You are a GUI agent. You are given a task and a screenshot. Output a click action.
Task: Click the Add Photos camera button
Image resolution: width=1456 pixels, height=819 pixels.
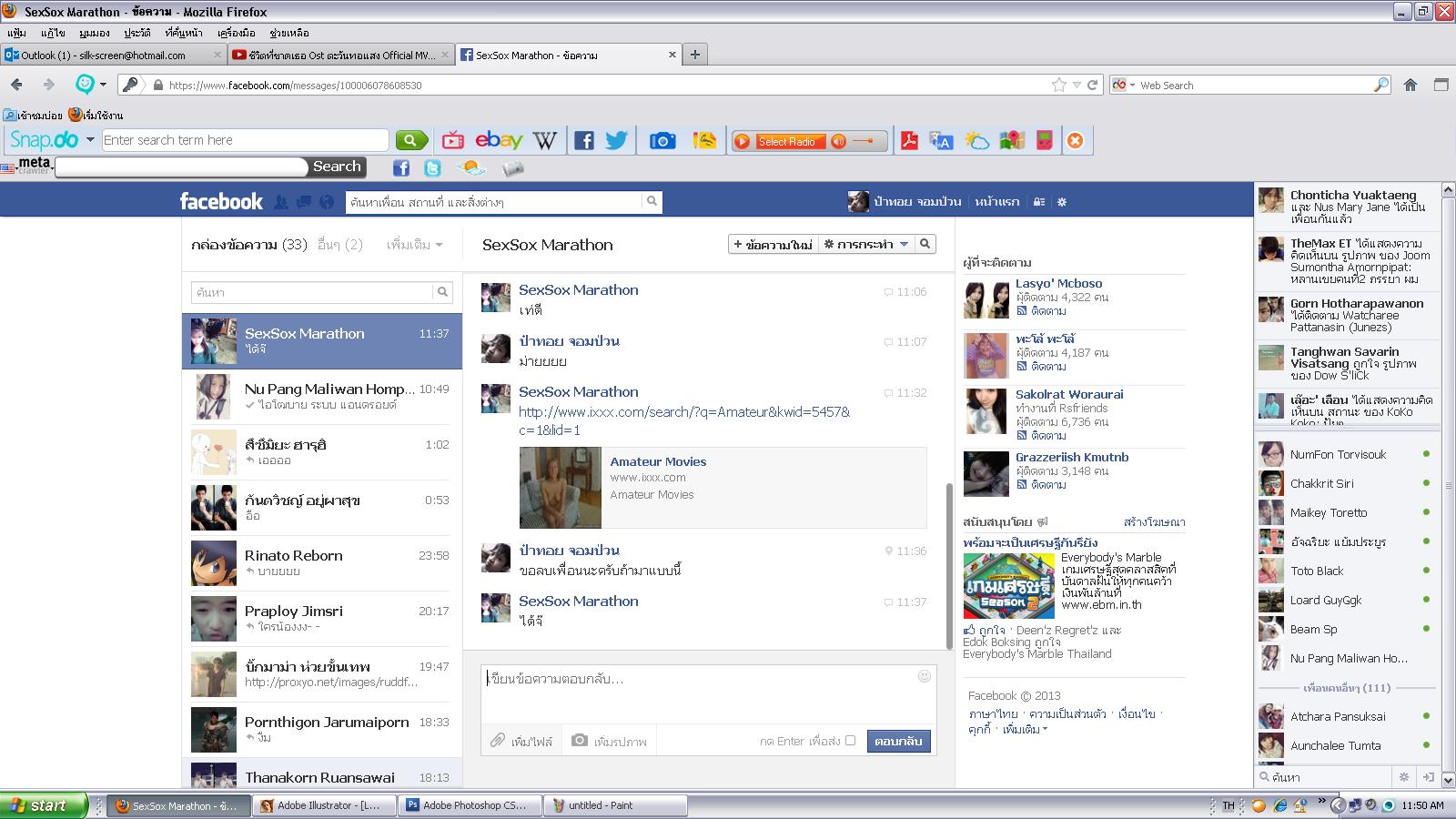click(x=609, y=741)
